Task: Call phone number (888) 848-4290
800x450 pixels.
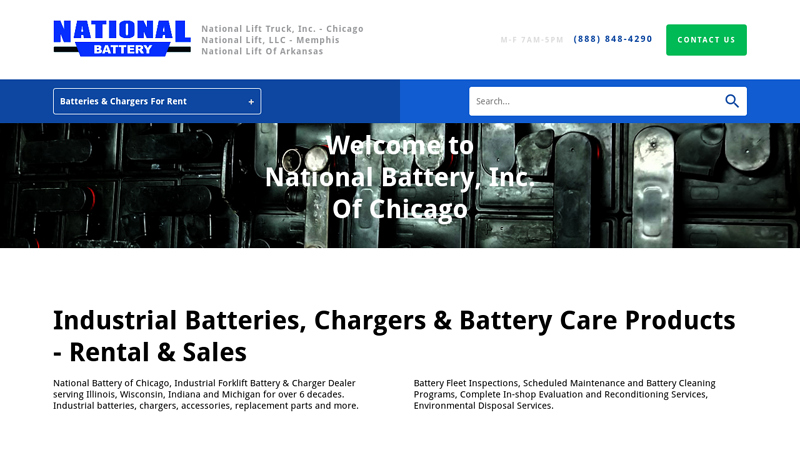Action: (612, 39)
